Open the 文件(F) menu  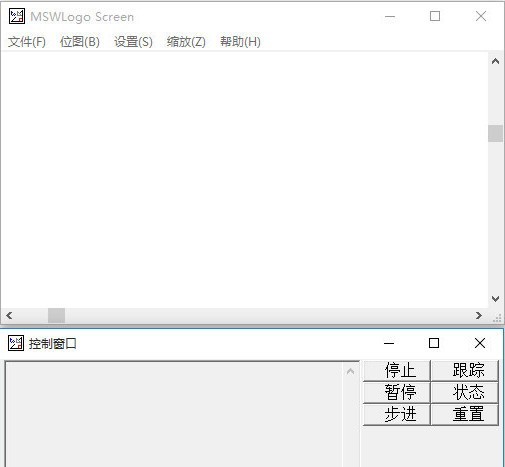click(27, 42)
